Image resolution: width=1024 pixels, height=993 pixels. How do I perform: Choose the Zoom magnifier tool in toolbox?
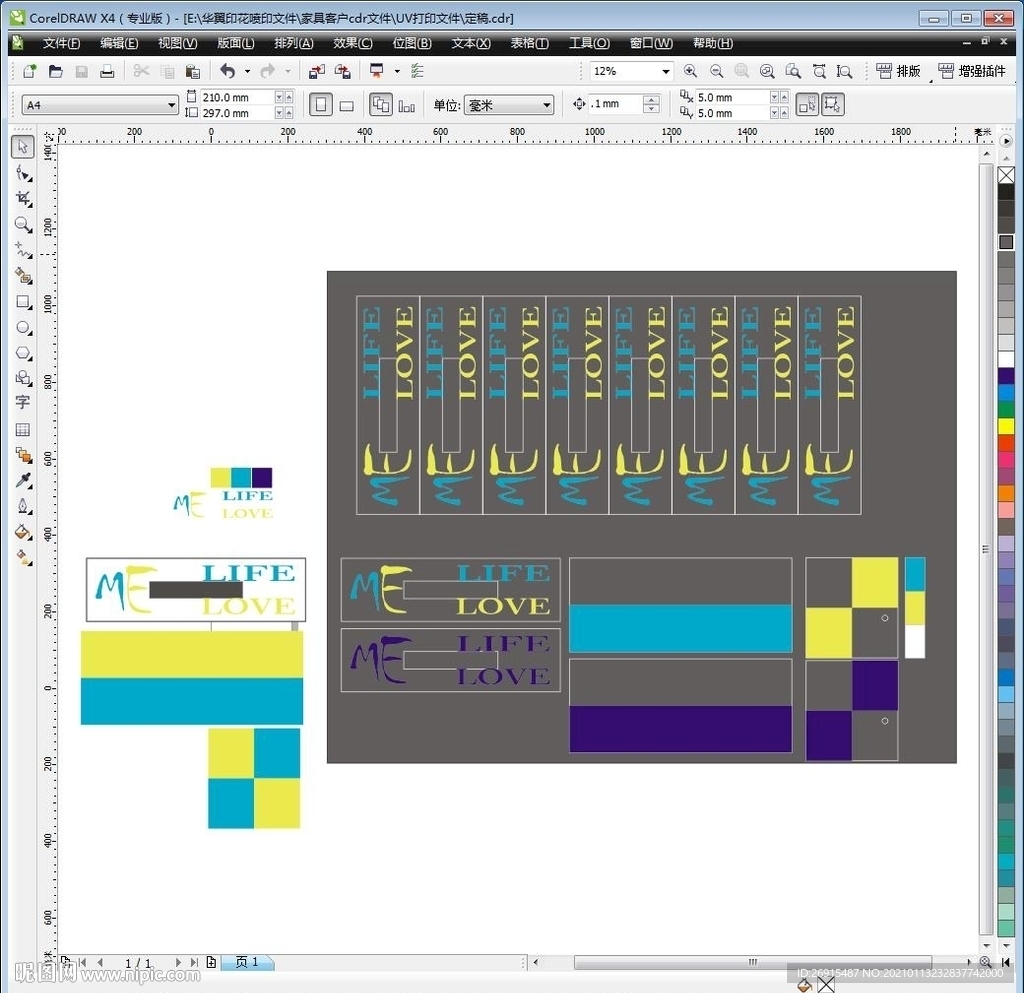(x=23, y=224)
